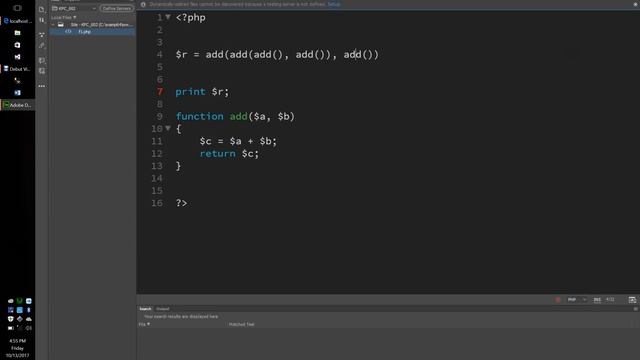
Task: Click the live preview icon in status bar
Action: [632, 300]
